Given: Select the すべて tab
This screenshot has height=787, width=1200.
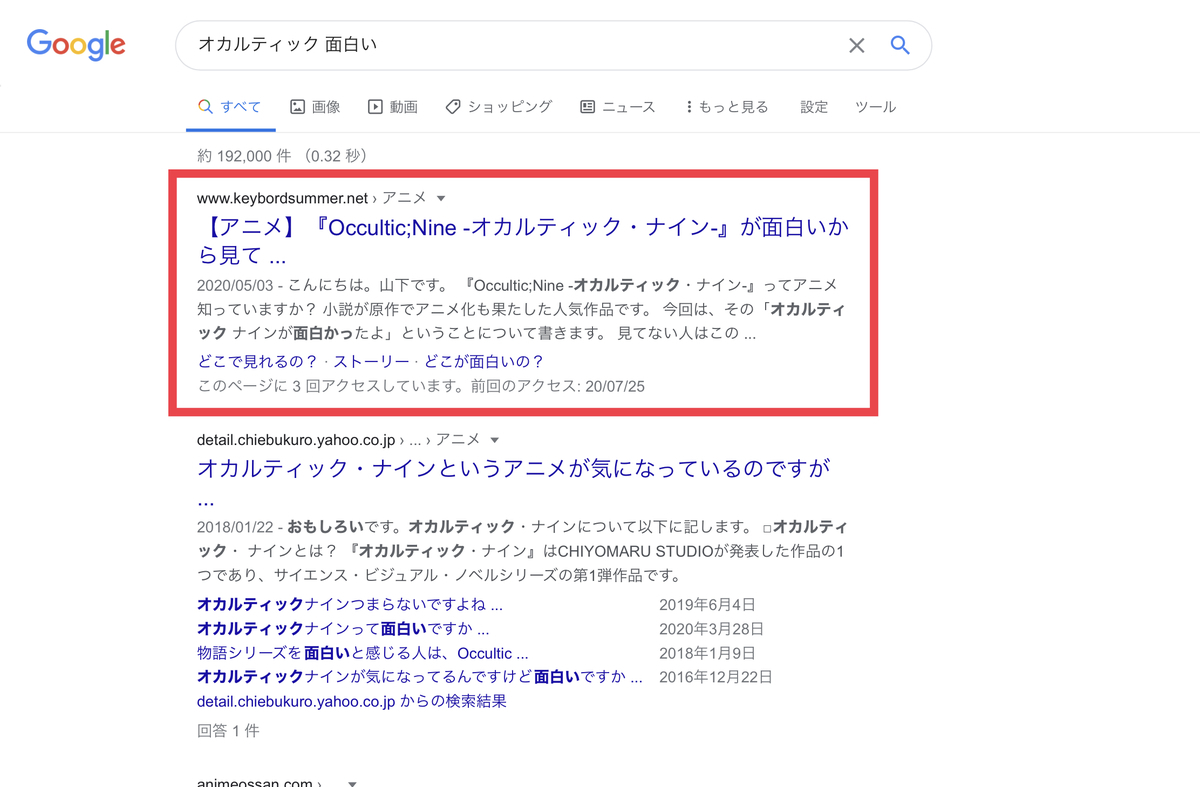Looking at the screenshot, I should point(230,107).
